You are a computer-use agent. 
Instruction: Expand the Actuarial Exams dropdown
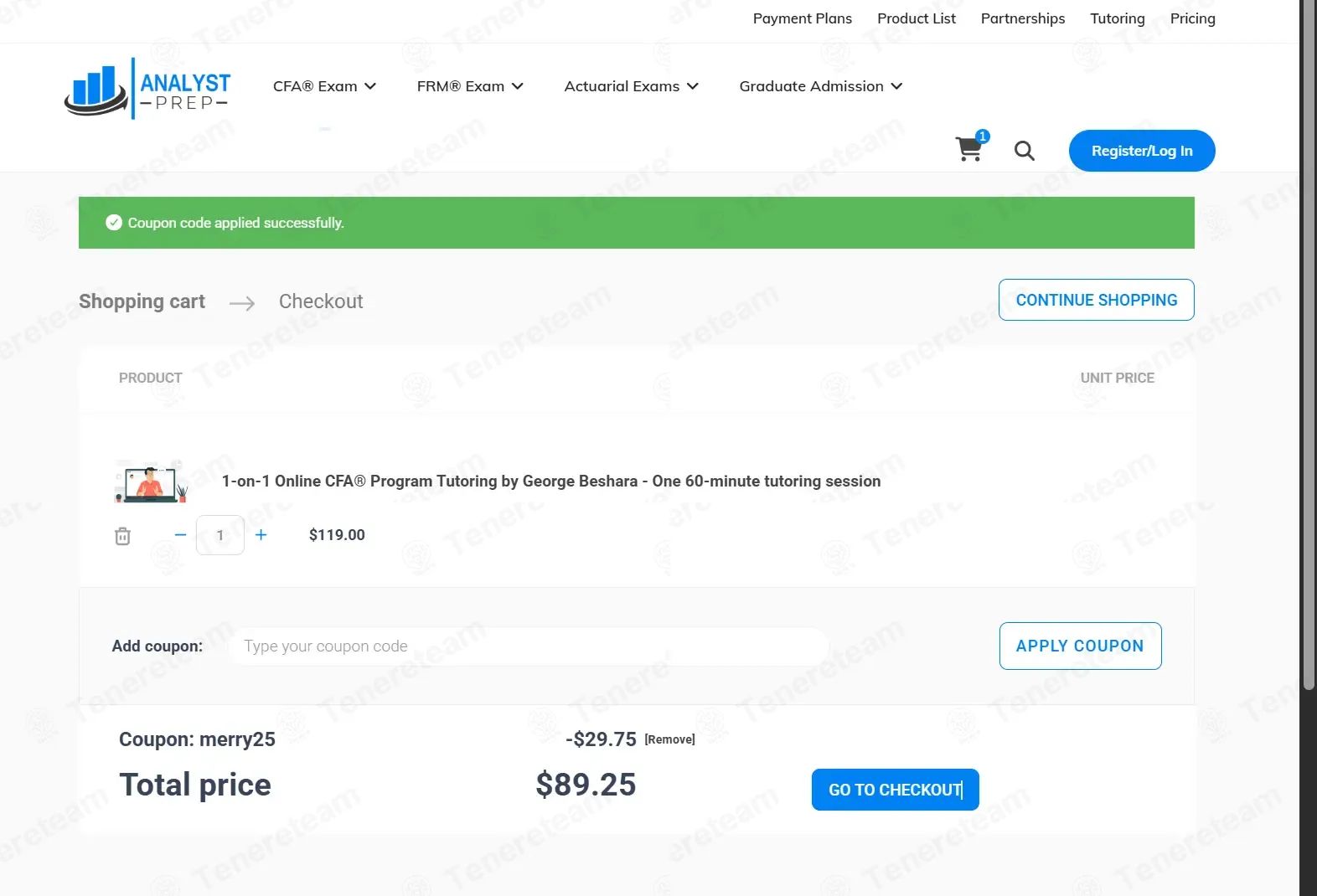click(631, 86)
